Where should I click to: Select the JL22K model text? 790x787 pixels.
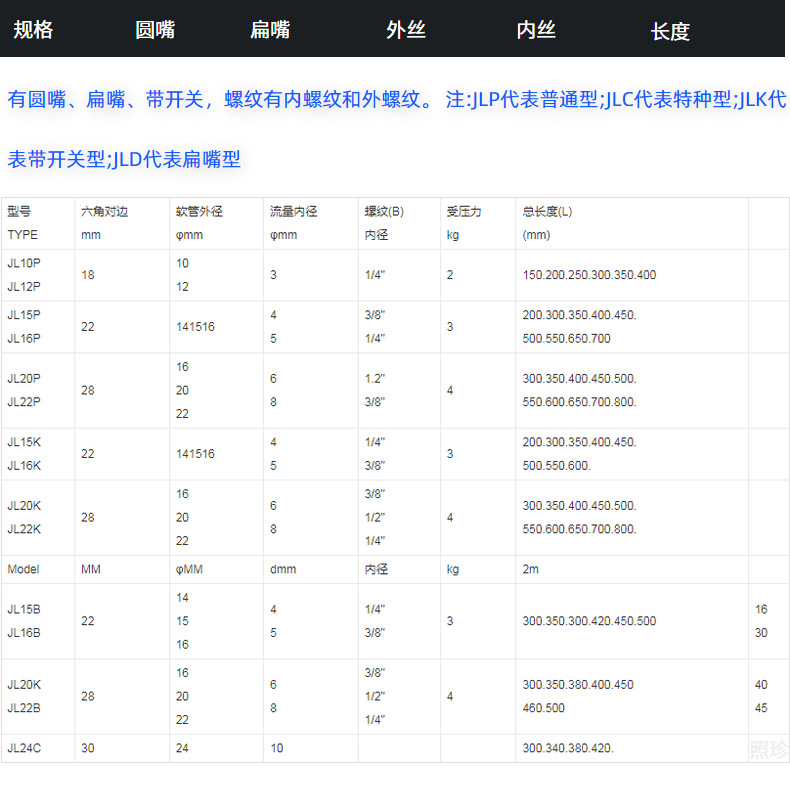pyautogui.click(x=24, y=529)
